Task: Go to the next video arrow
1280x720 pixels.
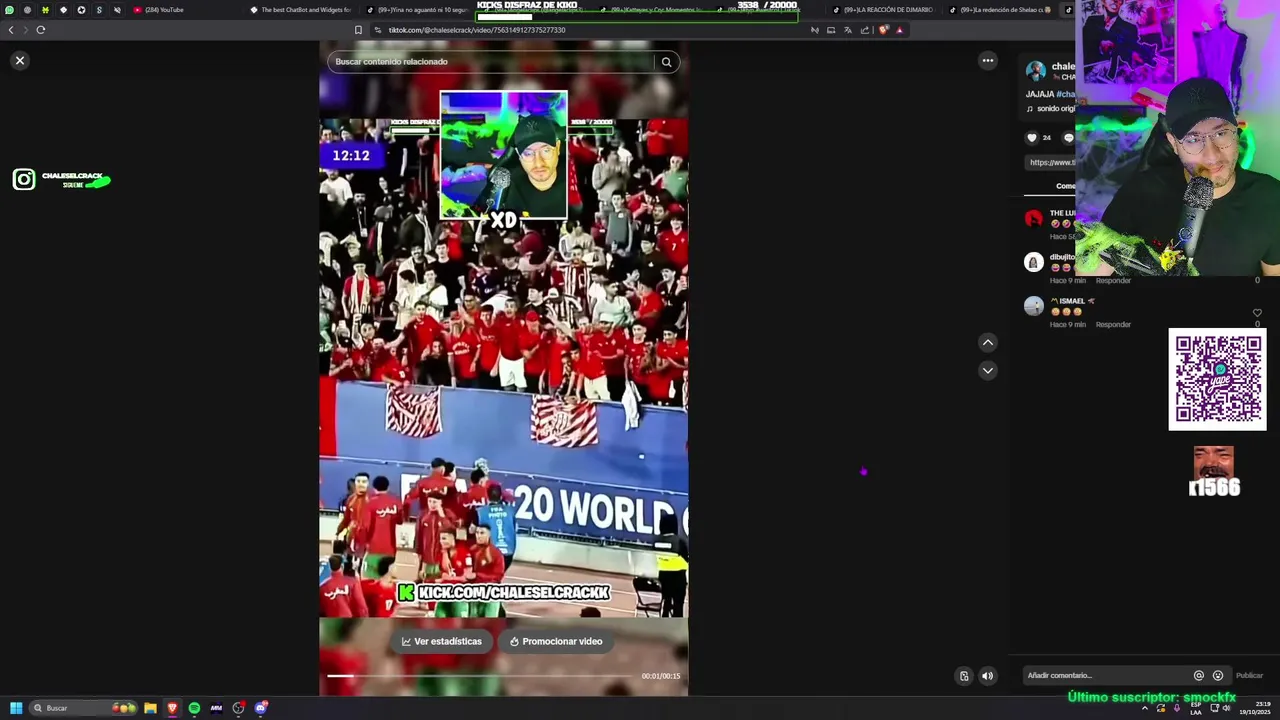Action: pyautogui.click(x=988, y=370)
